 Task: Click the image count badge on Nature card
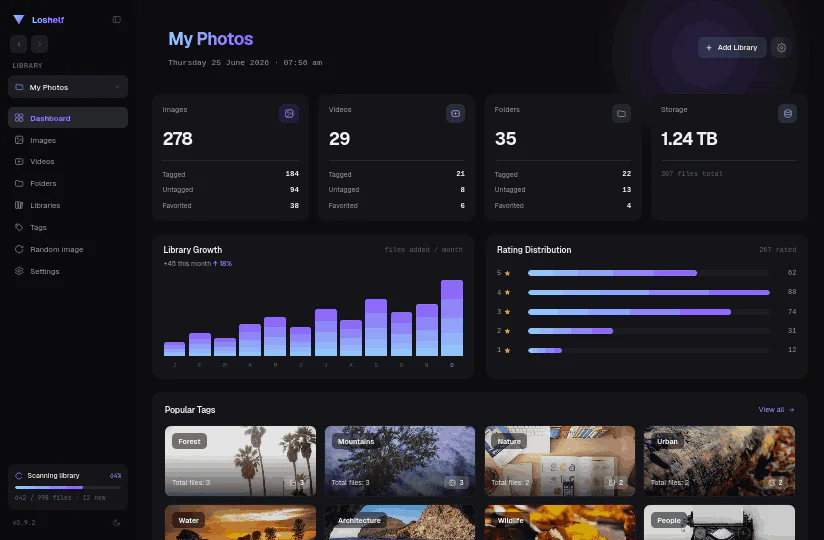616,482
